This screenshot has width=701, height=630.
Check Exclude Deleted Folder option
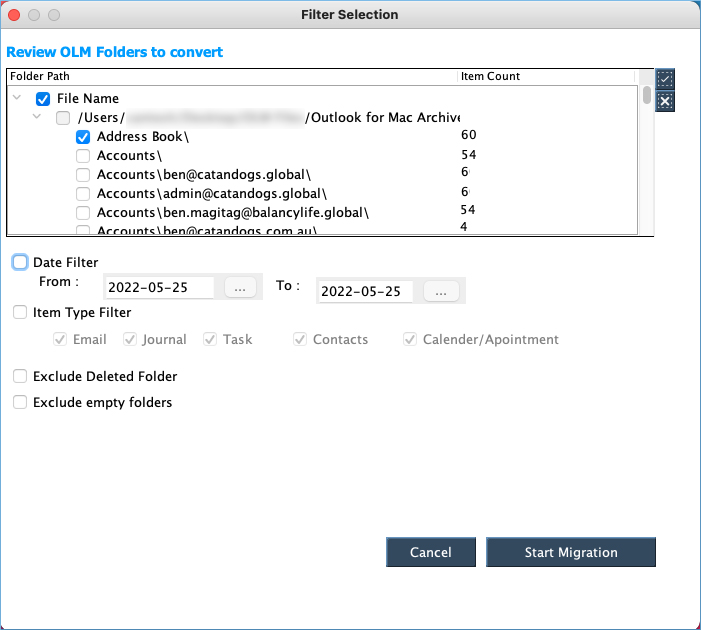point(21,377)
